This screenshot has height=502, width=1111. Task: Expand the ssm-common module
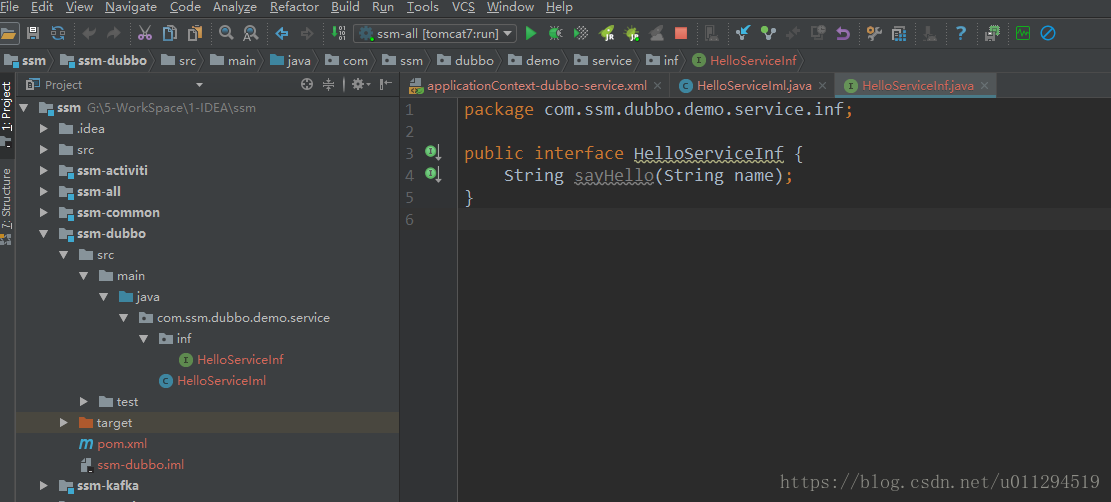[x=44, y=213]
